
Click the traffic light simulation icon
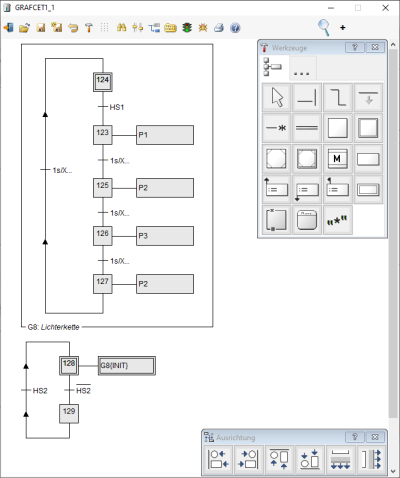tap(187, 28)
